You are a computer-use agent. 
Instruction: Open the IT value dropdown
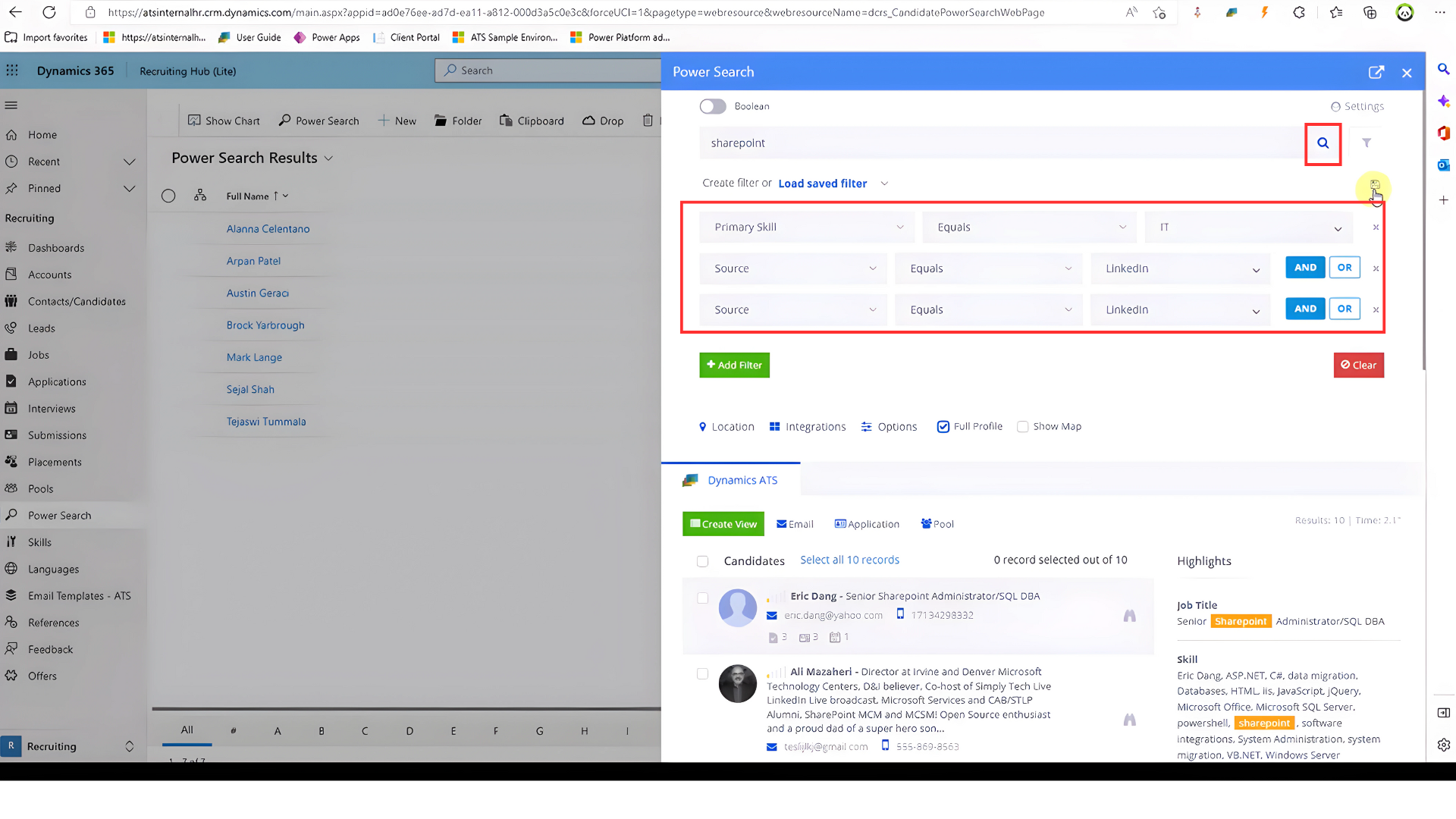click(x=1249, y=227)
